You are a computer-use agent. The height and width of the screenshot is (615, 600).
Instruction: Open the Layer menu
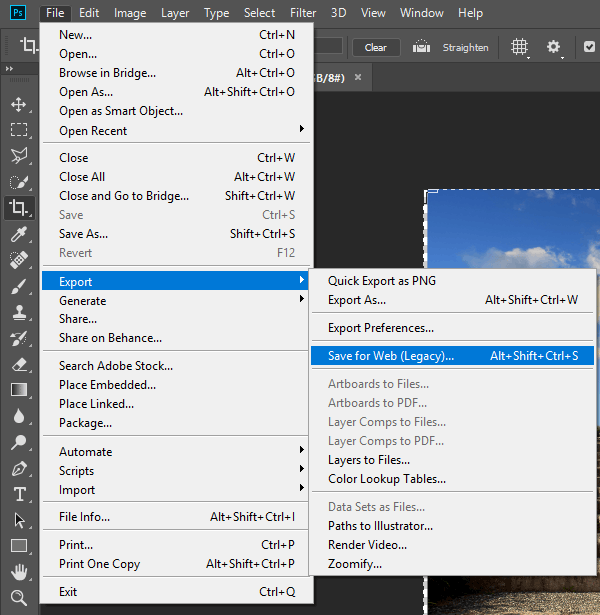[175, 13]
